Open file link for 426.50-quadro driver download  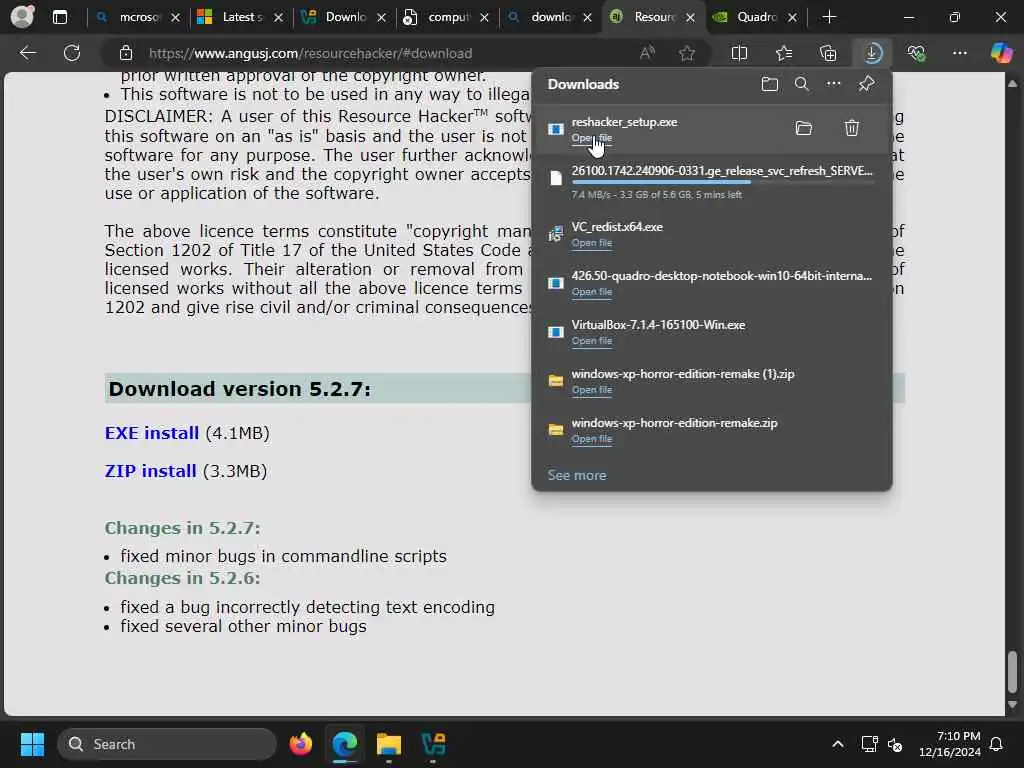[x=592, y=292]
